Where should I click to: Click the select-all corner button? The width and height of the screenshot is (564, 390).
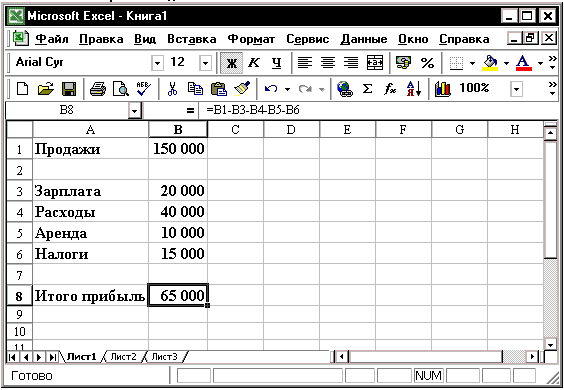19,130
